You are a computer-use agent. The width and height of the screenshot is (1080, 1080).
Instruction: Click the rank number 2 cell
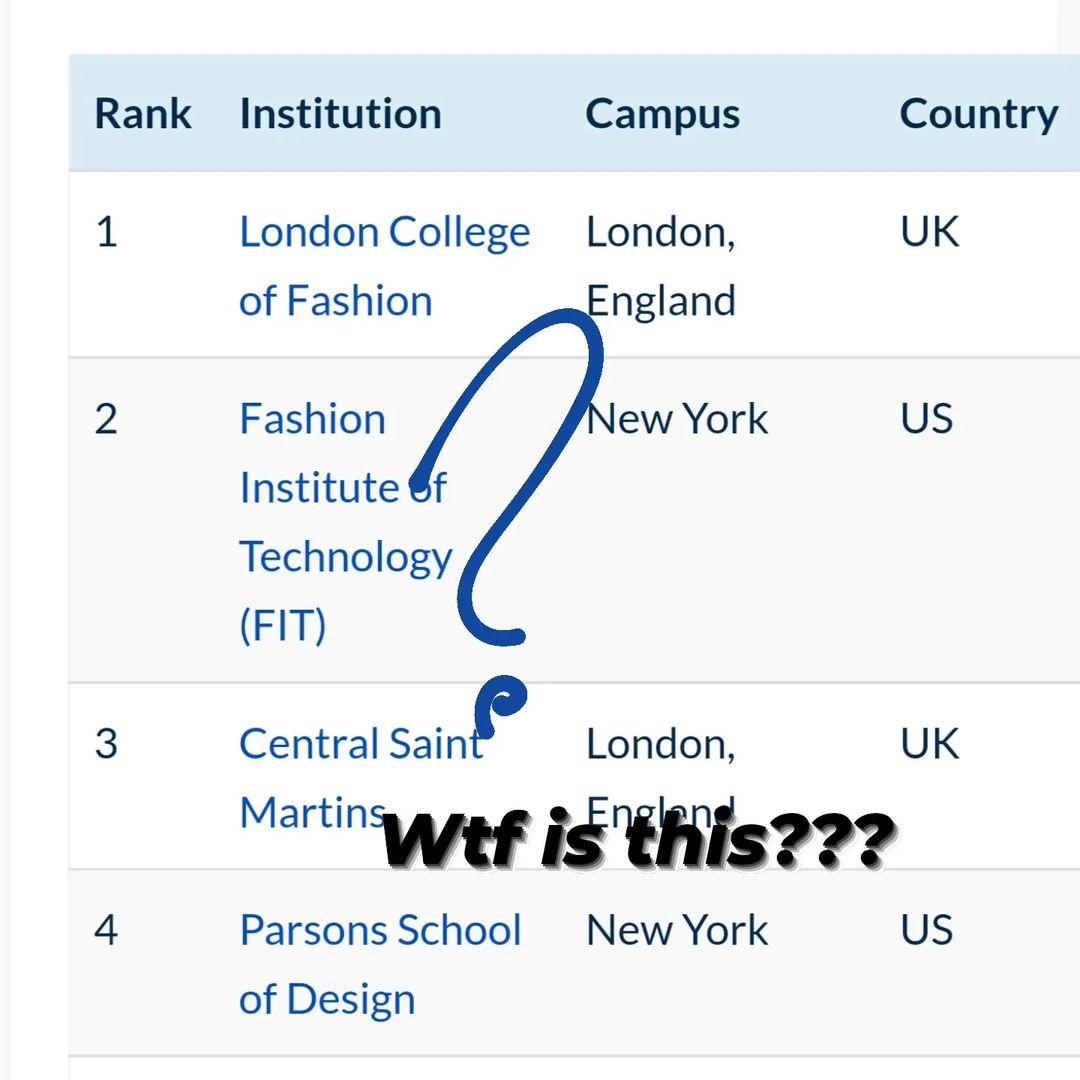[106, 419]
